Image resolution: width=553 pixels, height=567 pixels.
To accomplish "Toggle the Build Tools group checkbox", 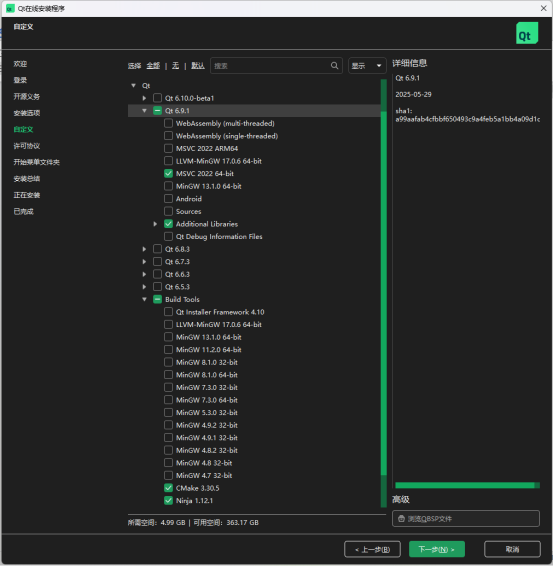I will [157, 299].
